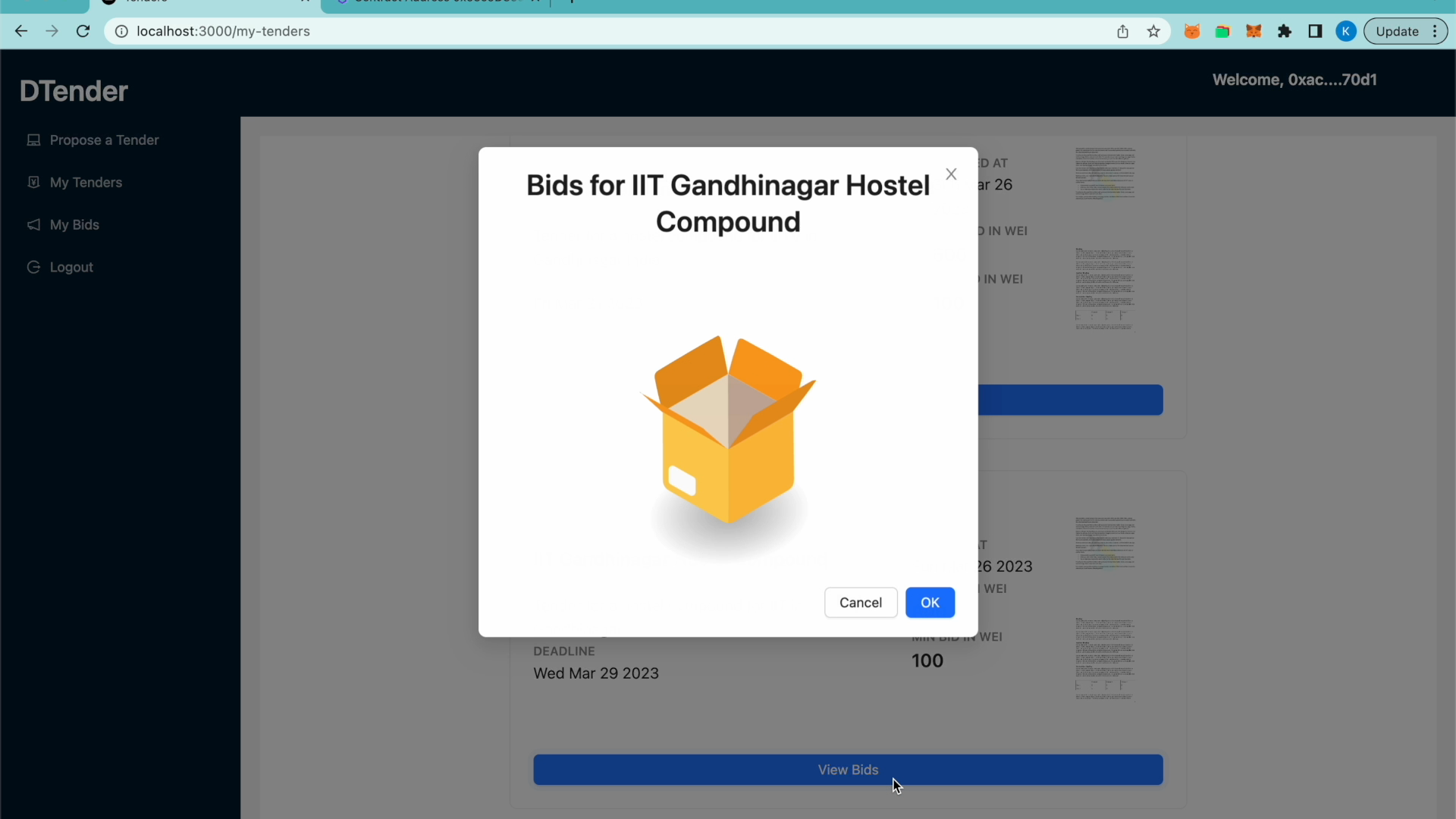Open Propose a Tender in sidebar
The width and height of the screenshot is (1456, 819).
[104, 140]
